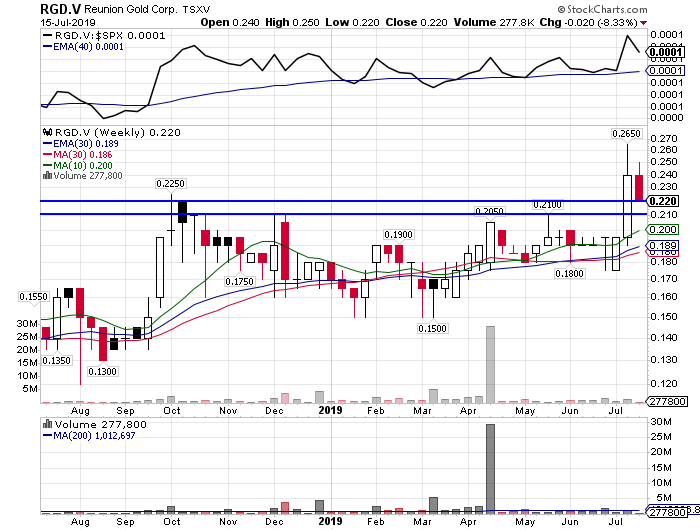The image size is (700, 530).
Task: Click the latest red candlestick in July
Action: (x=639, y=188)
